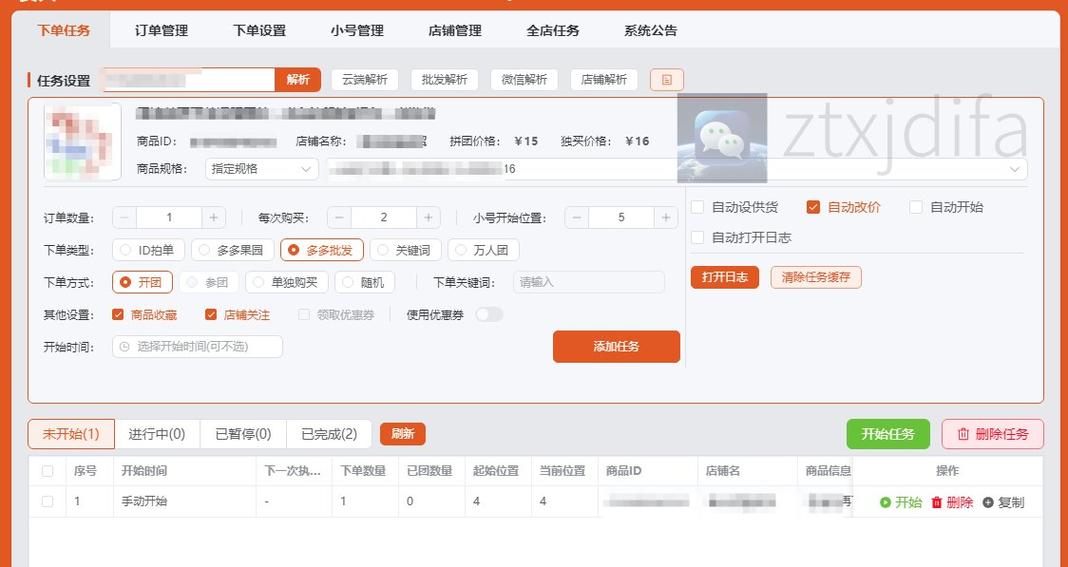Open 系统公告 tab

point(650,31)
